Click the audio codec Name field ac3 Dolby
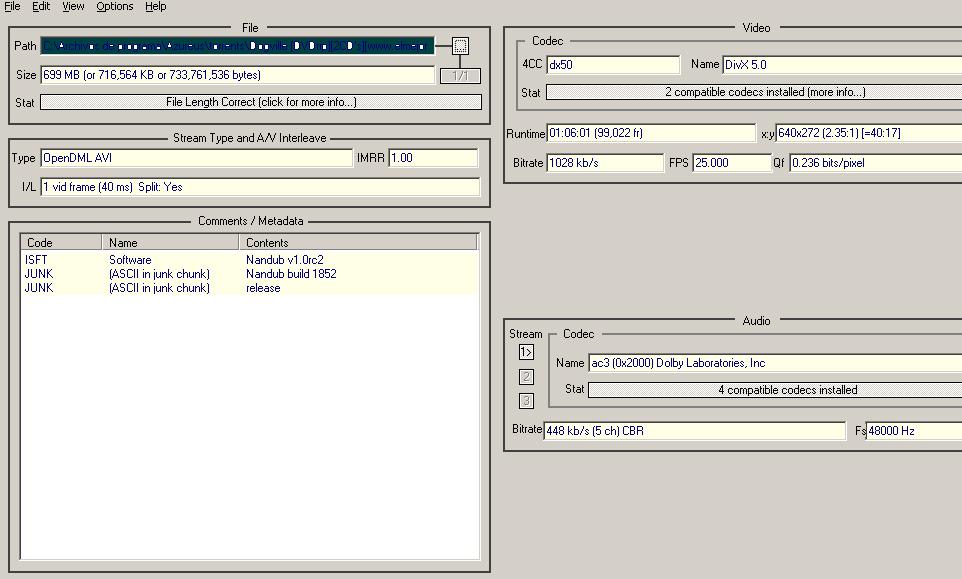The height and width of the screenshot is (579, 962). (775, 363)
